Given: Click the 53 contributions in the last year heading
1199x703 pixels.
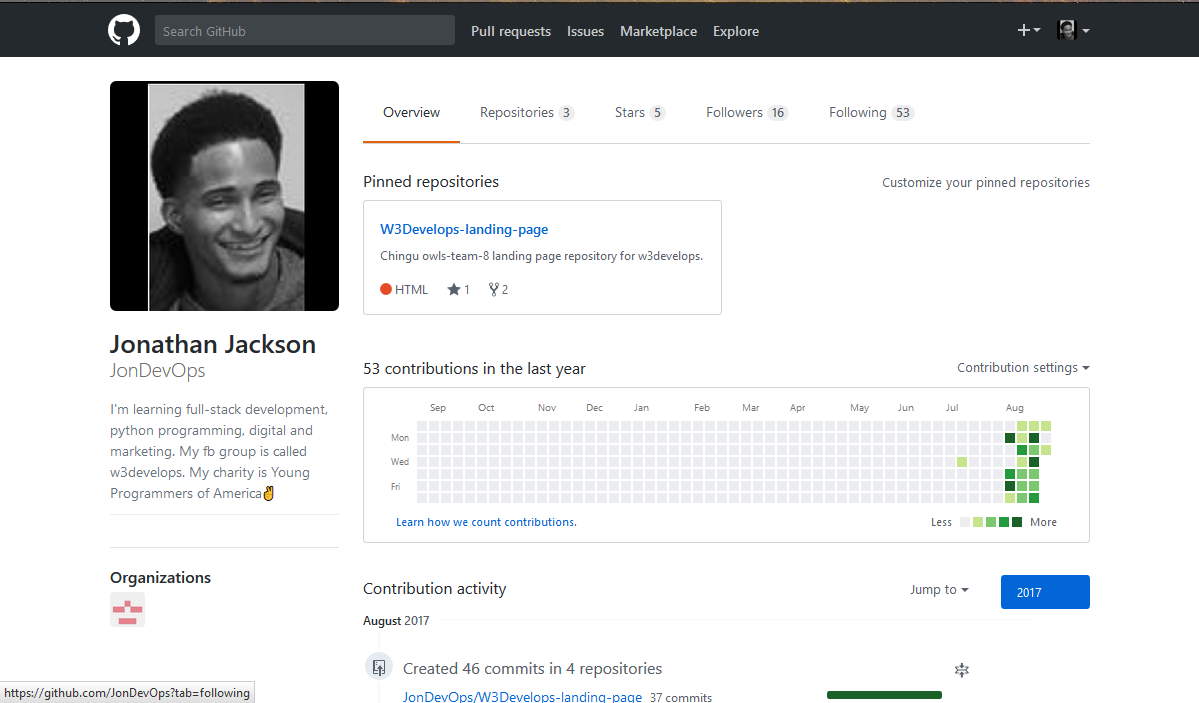Looking at the screenshot, I should (474, 369).
